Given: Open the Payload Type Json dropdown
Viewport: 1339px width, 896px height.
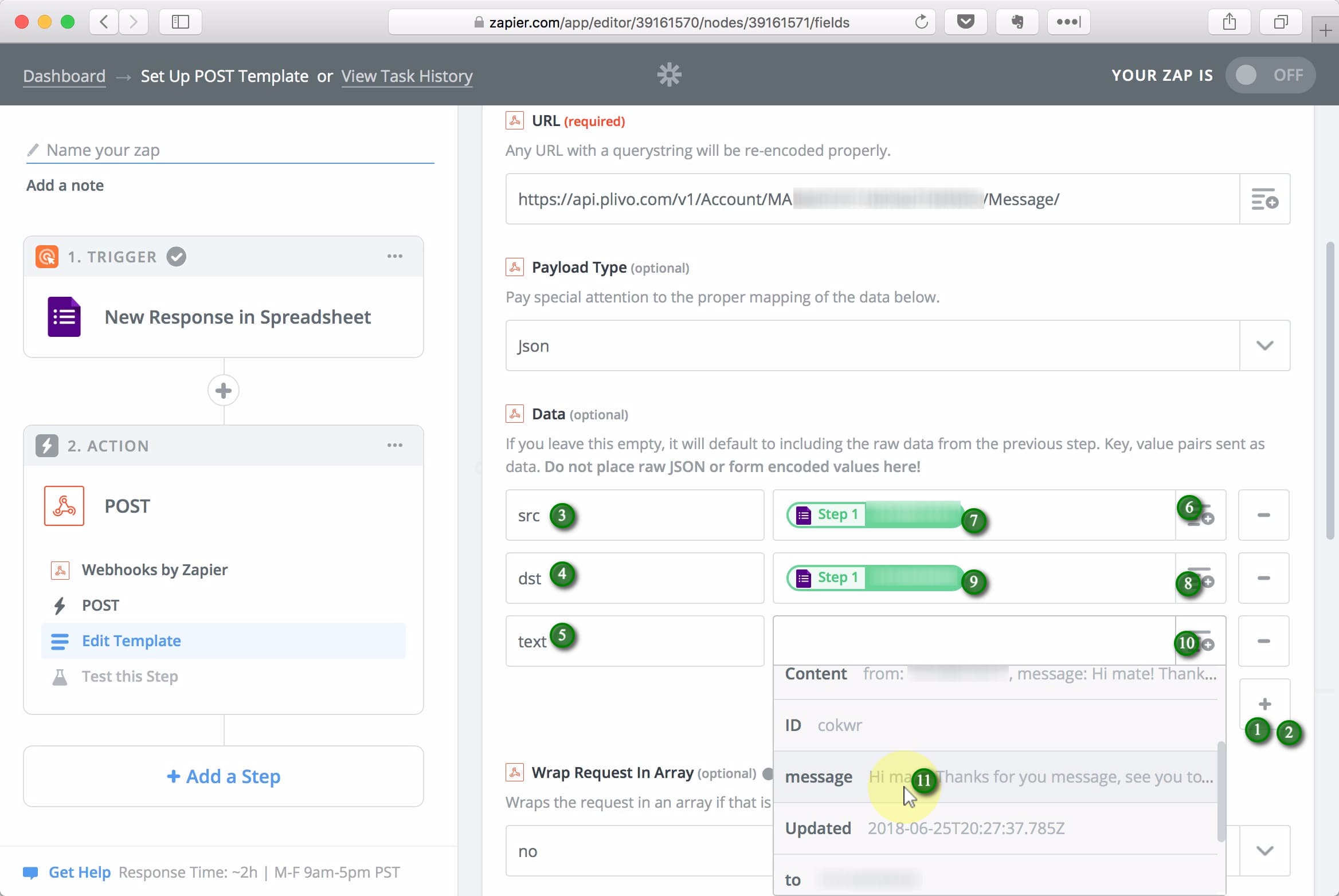Looking at the screenshot, I should click(898, 345).
